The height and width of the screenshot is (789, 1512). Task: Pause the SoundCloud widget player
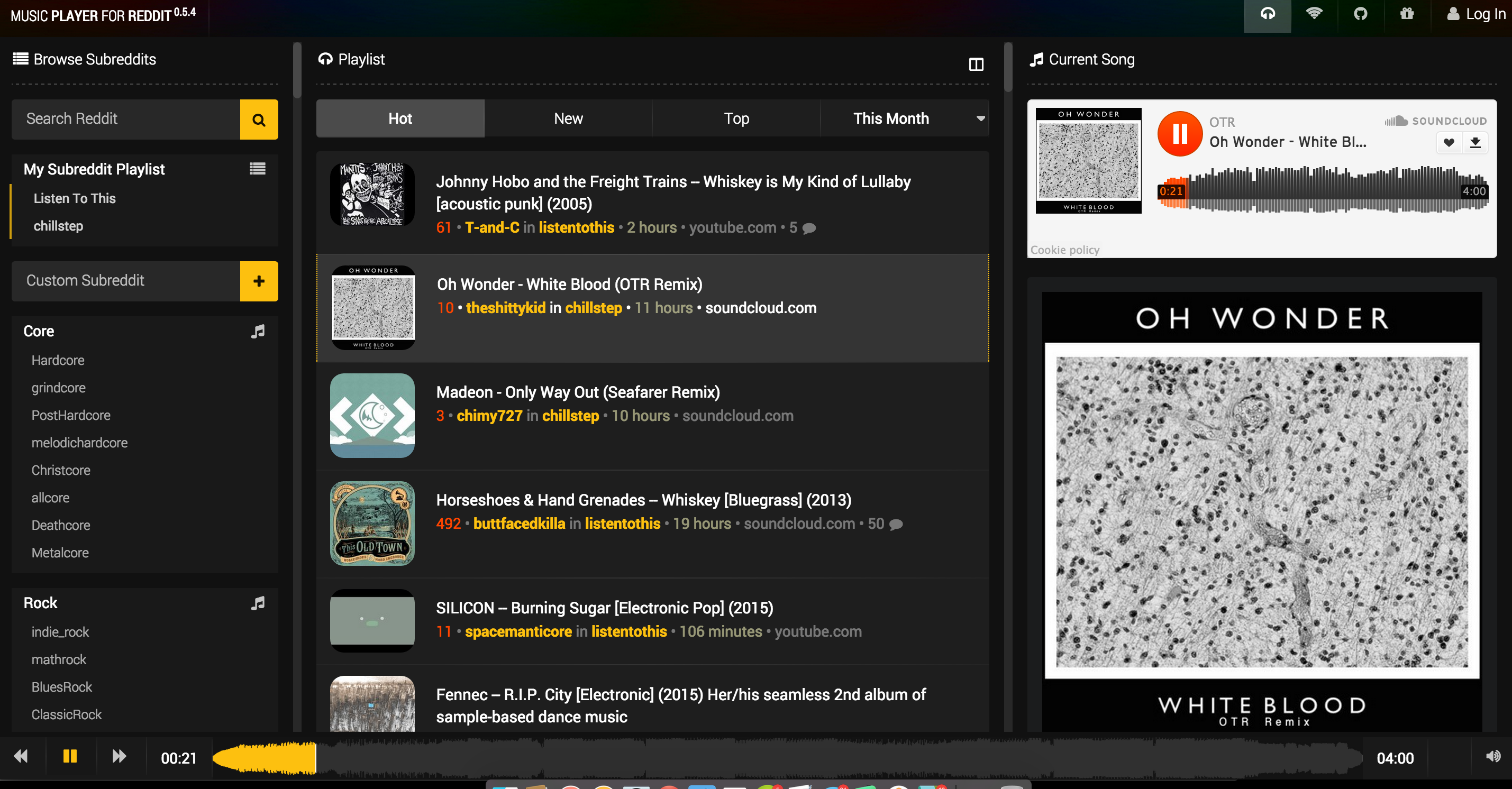[x=1179, y=134]
